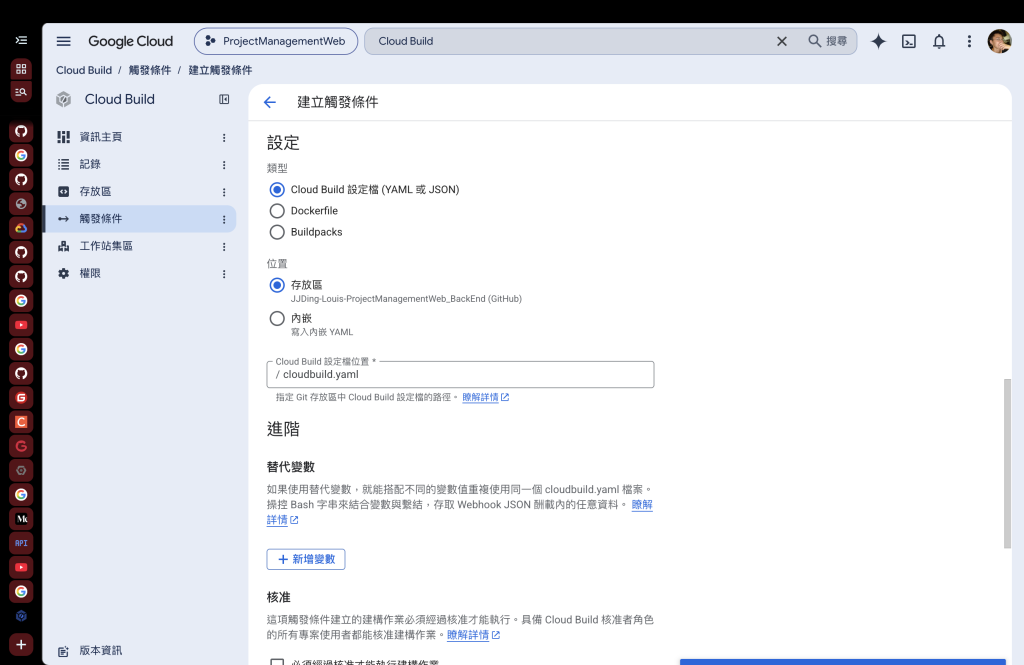This screenshot has height=665, width=1024.
Task: Open the Mk tab in browser sidebar
Action: click(x=21, y=519)
